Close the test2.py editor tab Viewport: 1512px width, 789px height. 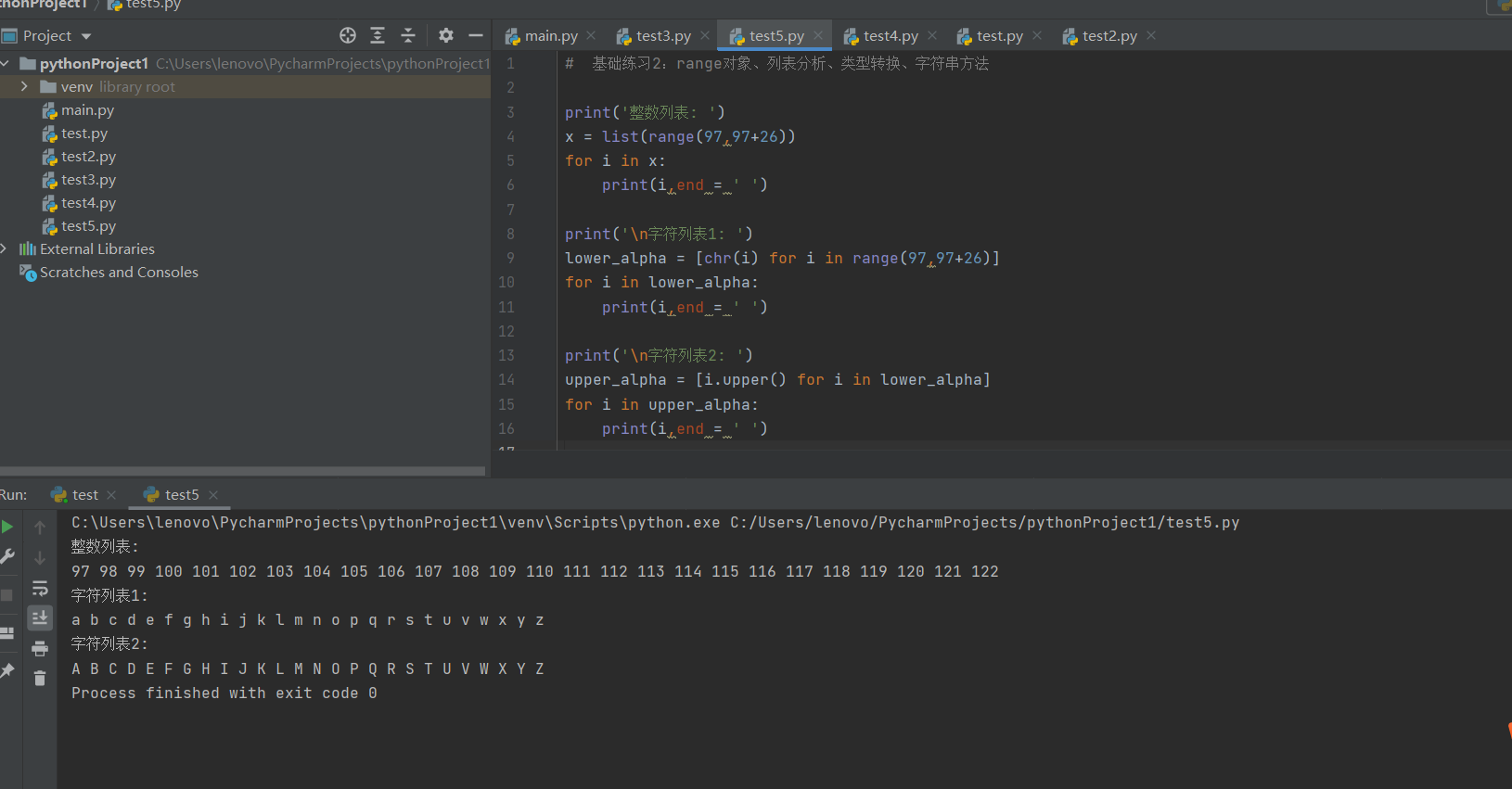1151,36
